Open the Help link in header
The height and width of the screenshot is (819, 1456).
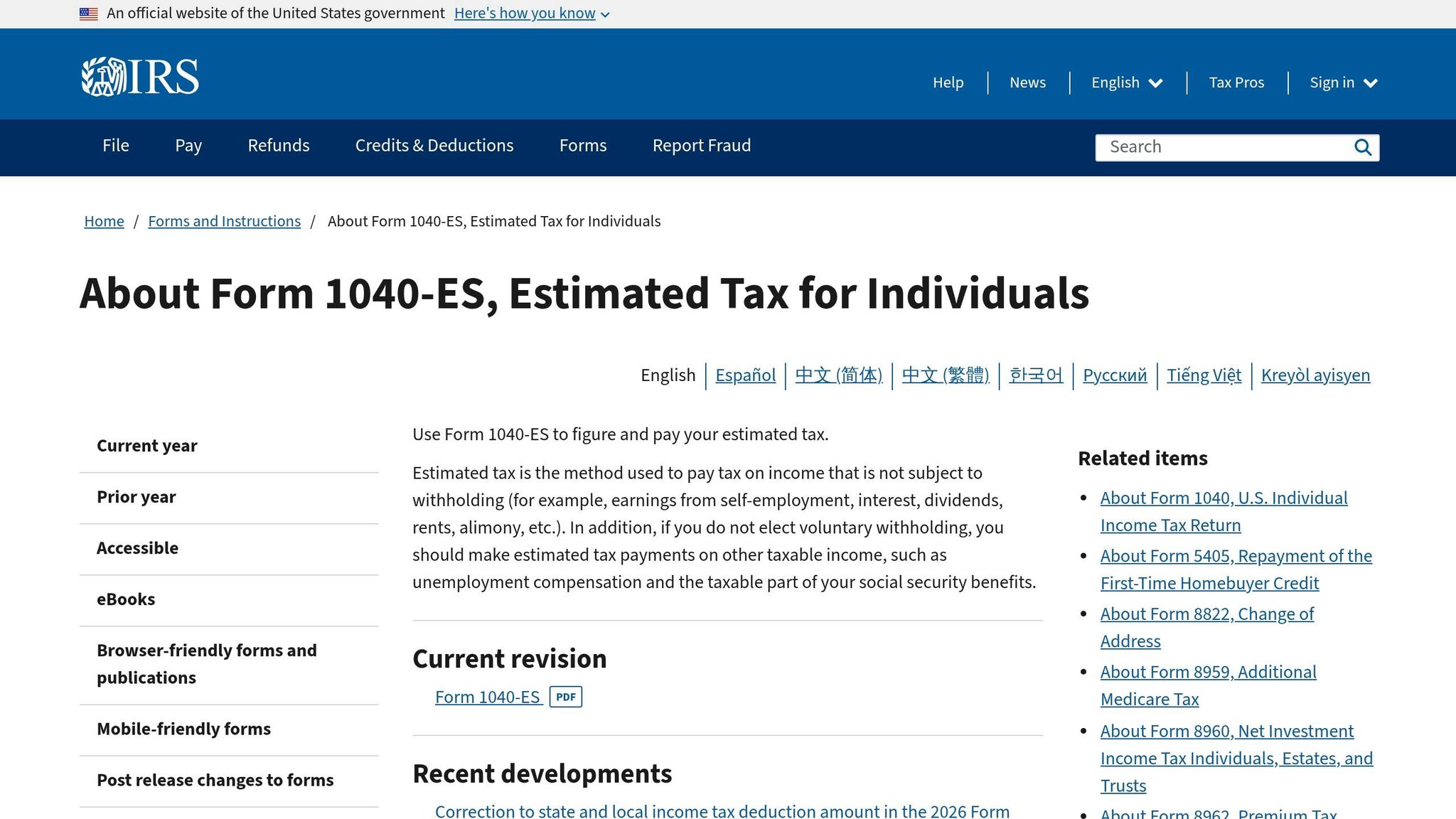pyautogui.click(x=948, y=82)
